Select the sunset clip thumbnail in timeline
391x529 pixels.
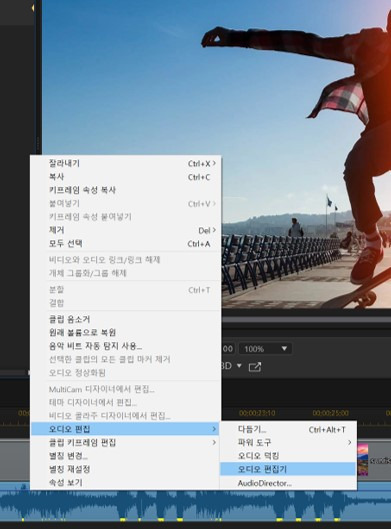pos(363,460)
